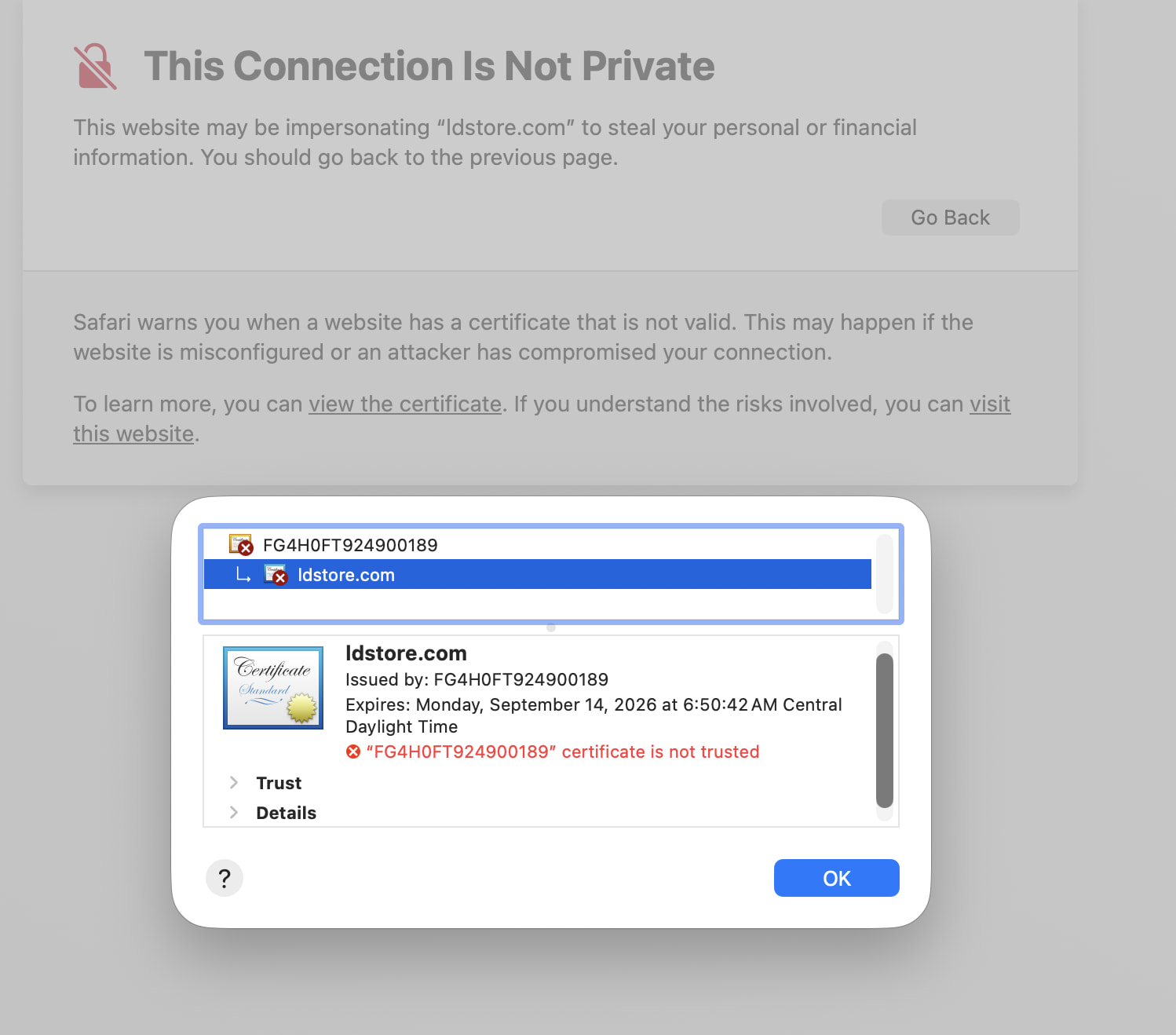Click the red not-trusted error icon

coord(353,752)
